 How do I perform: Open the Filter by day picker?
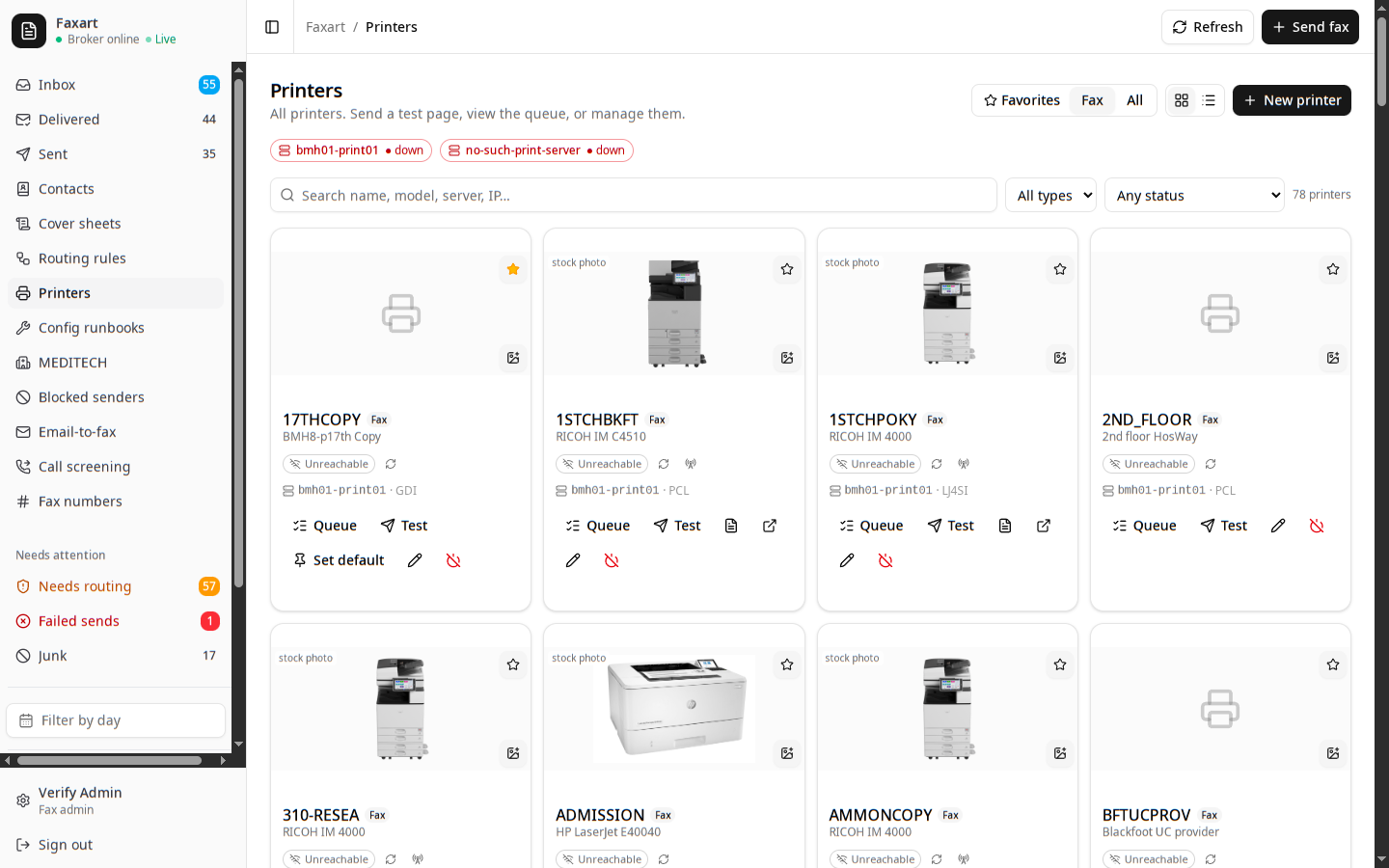pyautogui.click(x=116, y=720)
